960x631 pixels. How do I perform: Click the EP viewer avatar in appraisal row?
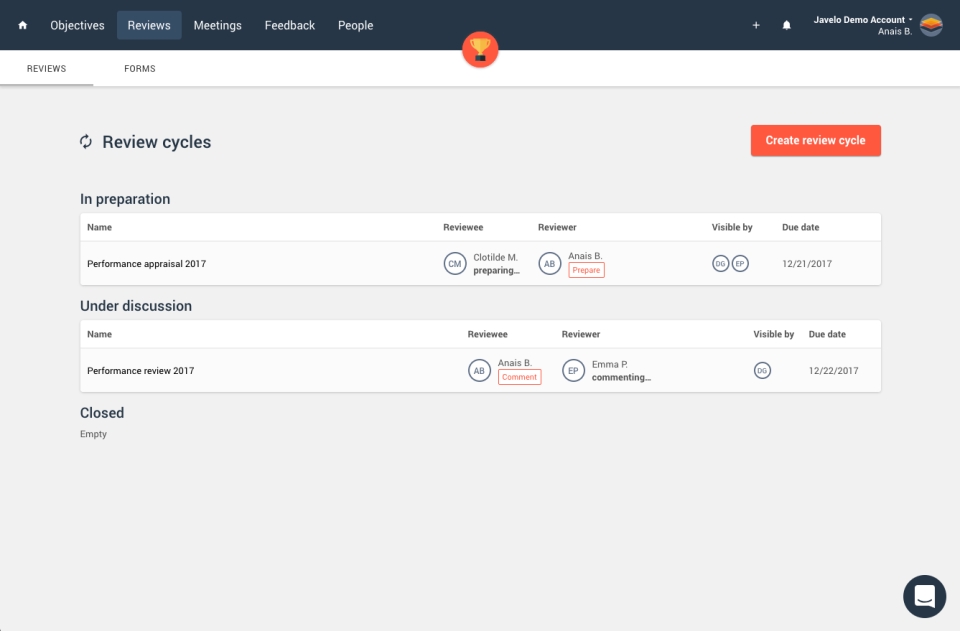click(740, 263)
